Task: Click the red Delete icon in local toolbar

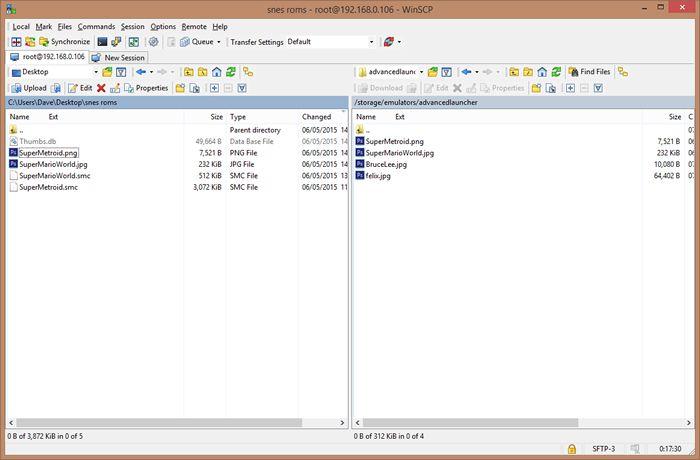Action: pyautogui.click(x=101, y=88)
